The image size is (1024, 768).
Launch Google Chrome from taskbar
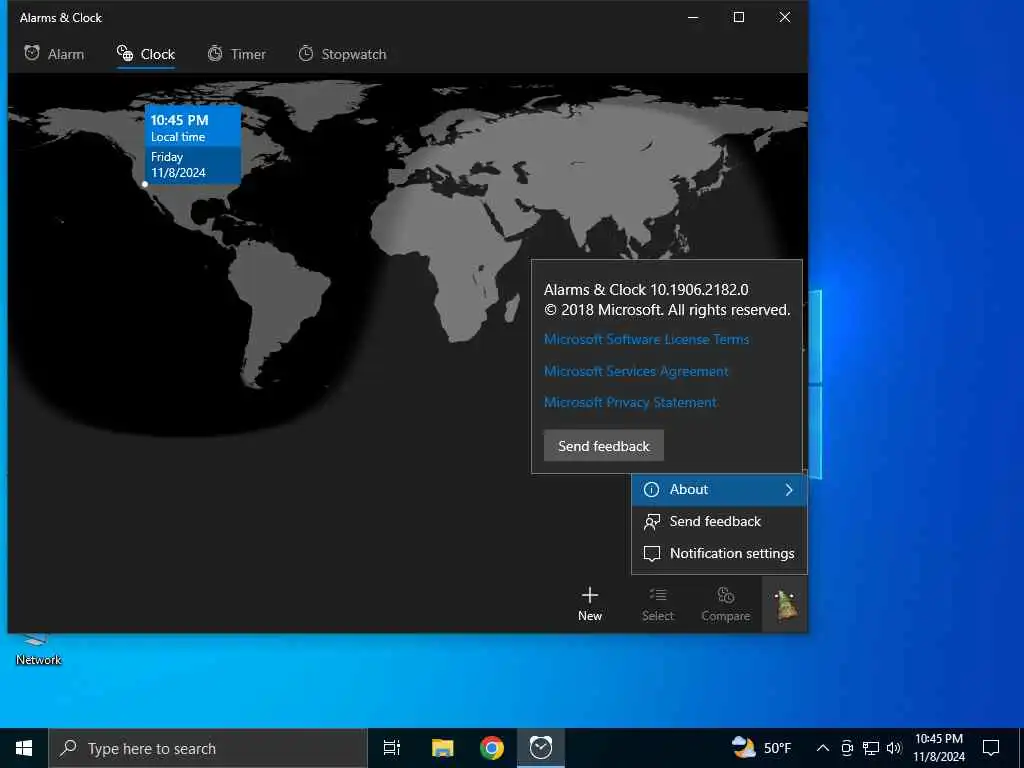pyautogui.click(x=492, y=748)
